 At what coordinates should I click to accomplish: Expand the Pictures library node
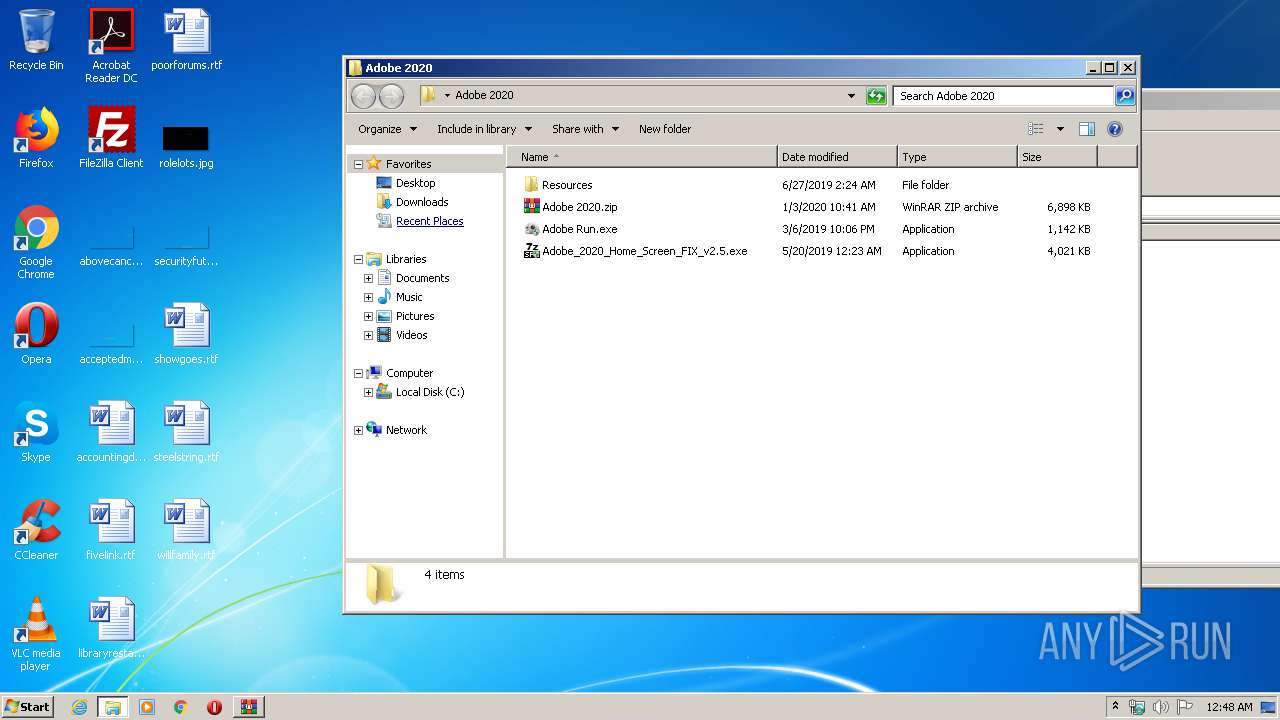[368, 316]
